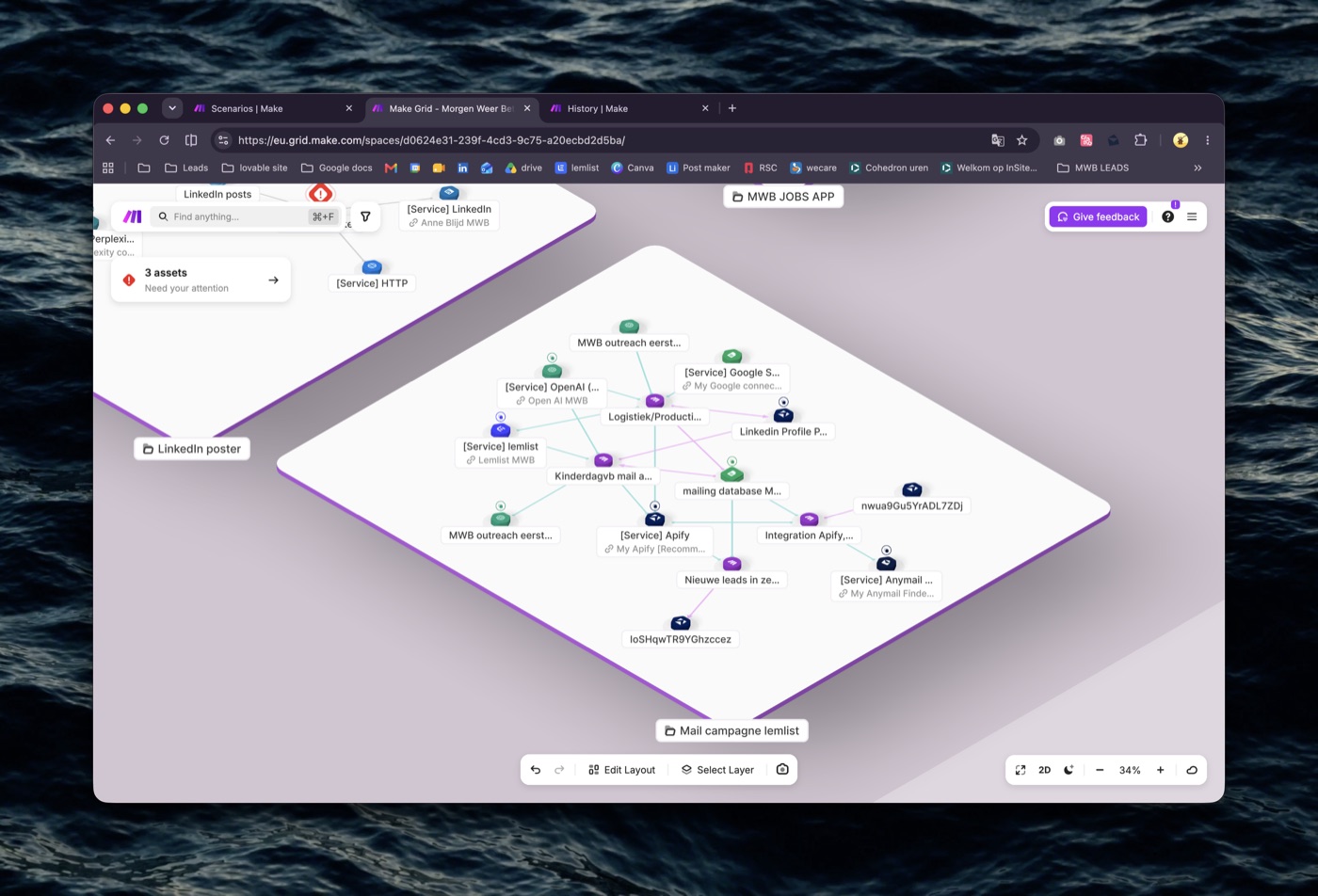Toggle dark mode with the moon icon
The height and width of the screenshot is (896, 1318).
coord(1069,770)
